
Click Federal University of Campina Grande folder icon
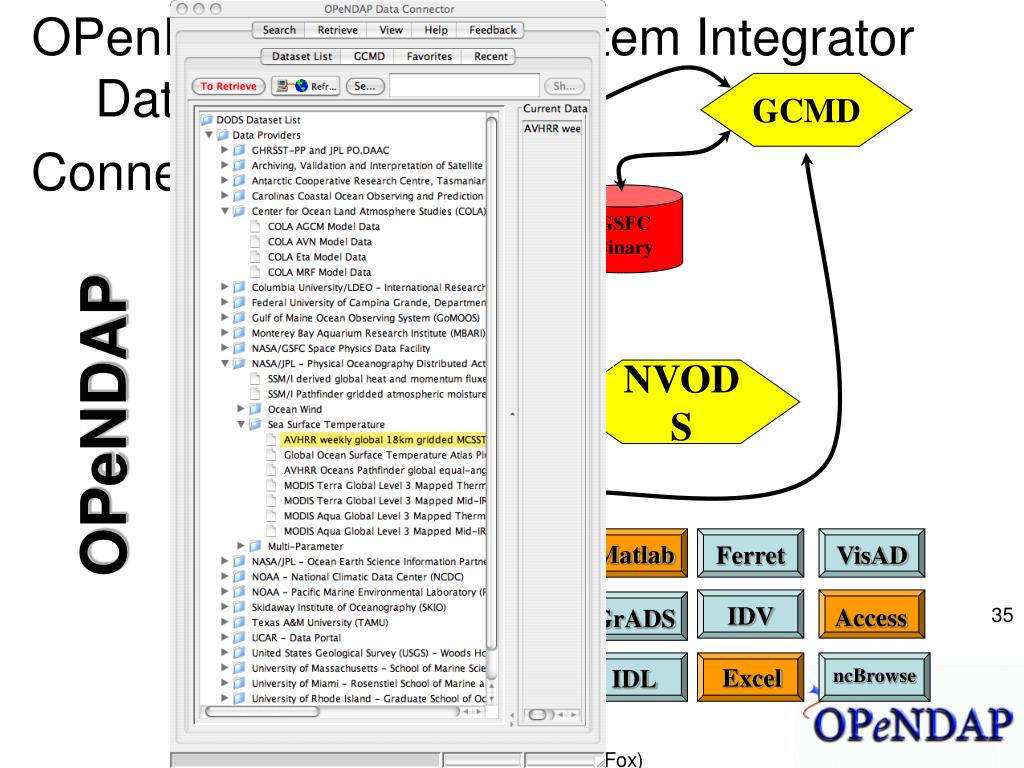pos(239,302)
